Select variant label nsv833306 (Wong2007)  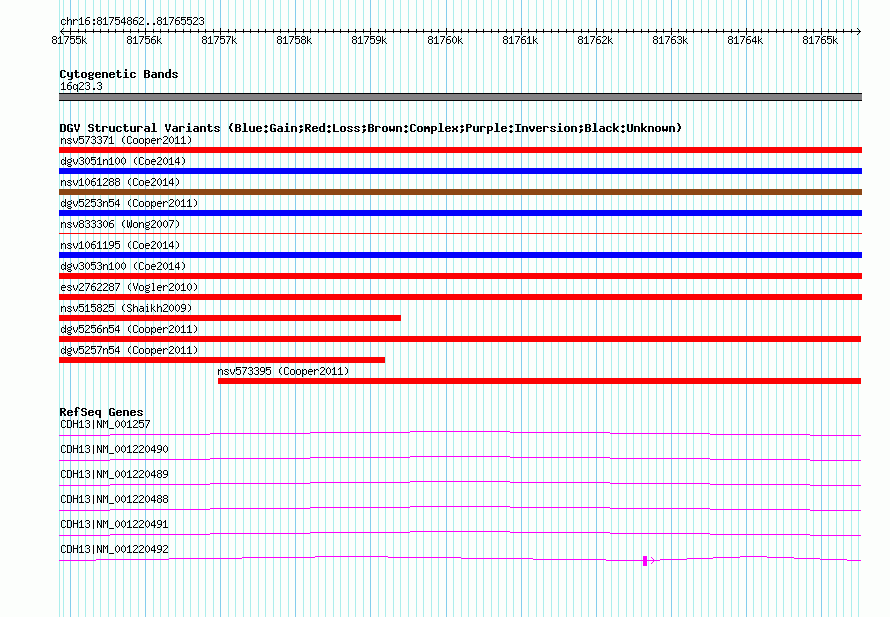(120, 224)
